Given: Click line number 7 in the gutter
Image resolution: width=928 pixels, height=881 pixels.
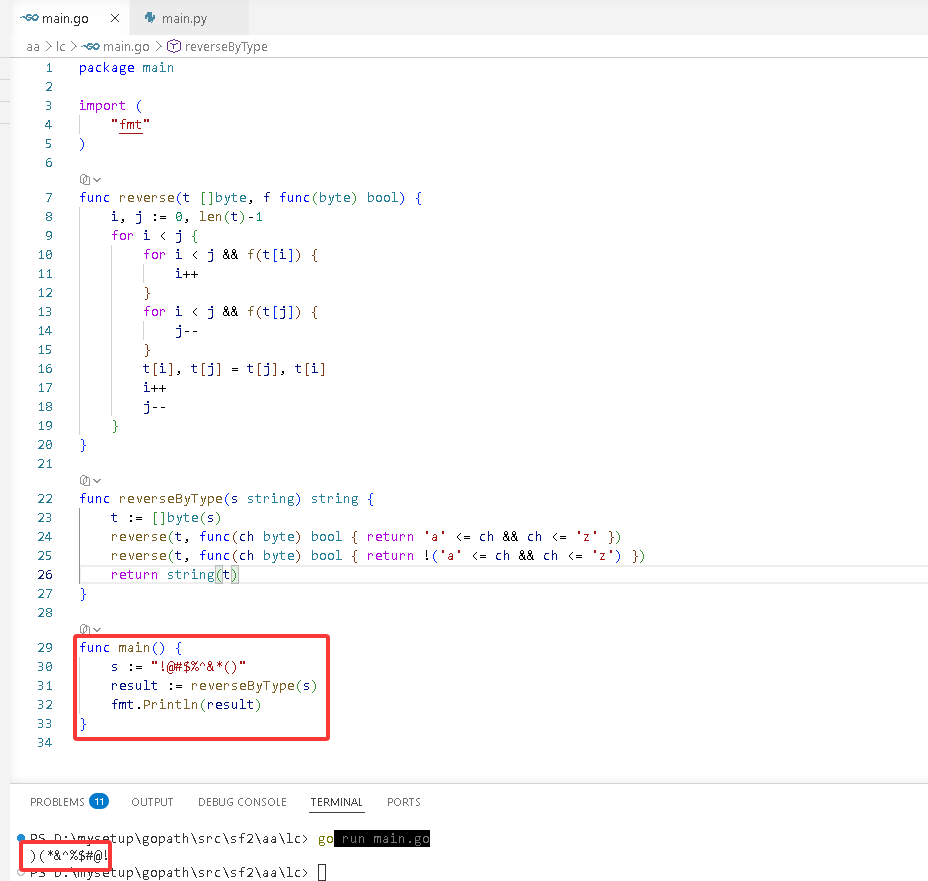Looking at the screenshot, I should tap(49, 198).
